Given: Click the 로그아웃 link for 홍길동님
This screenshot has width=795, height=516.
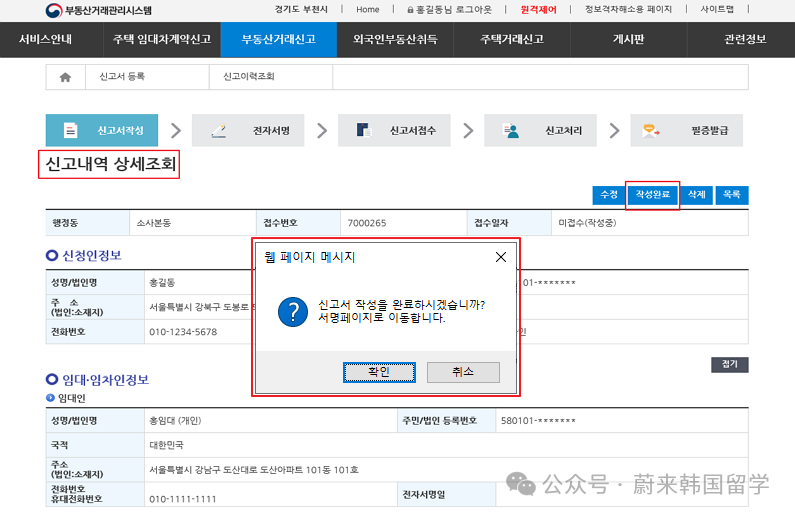Looking at the screenshot, I should click(449, 9).
